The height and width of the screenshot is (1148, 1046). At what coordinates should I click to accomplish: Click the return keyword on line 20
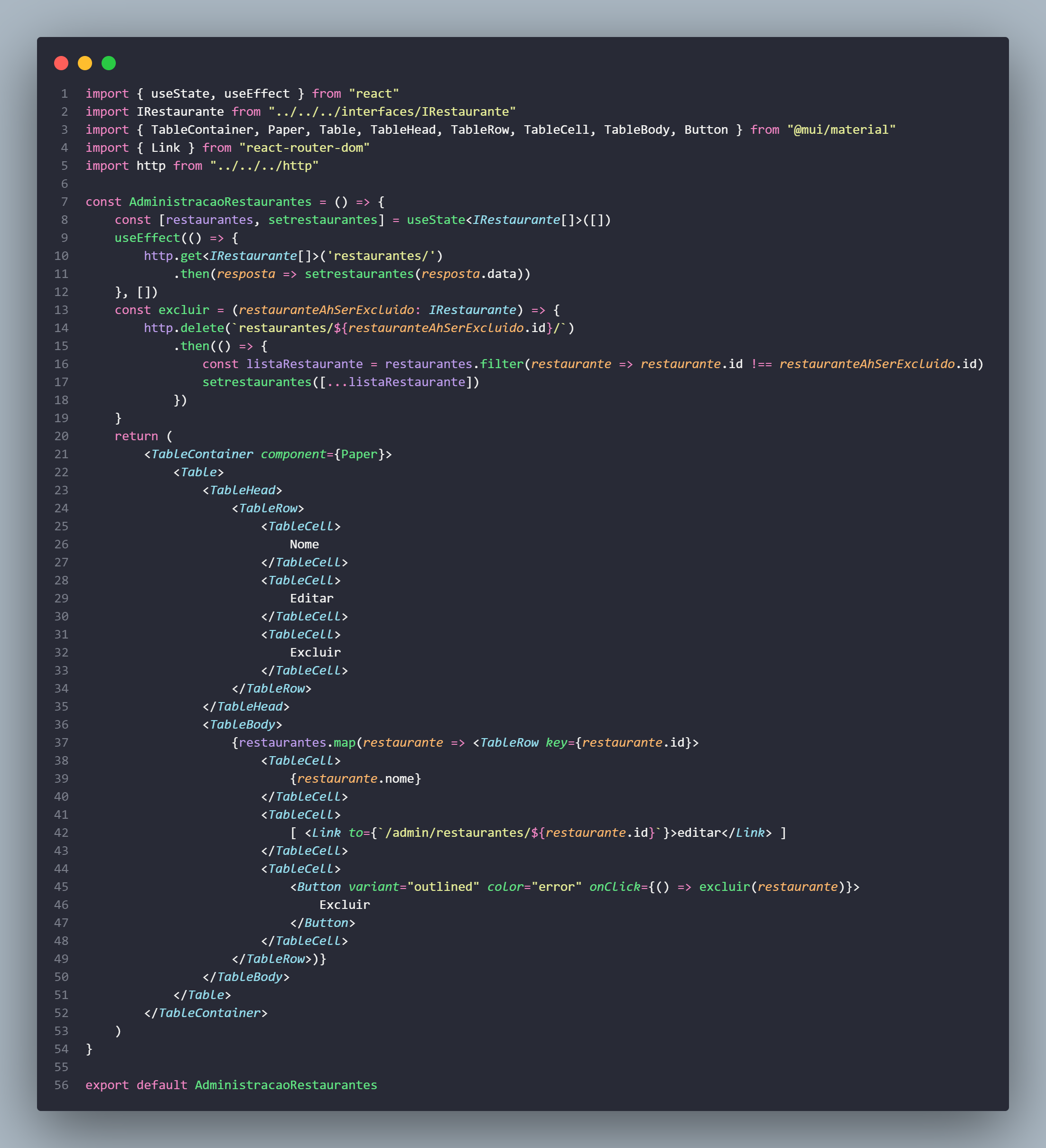pos(136,436)
